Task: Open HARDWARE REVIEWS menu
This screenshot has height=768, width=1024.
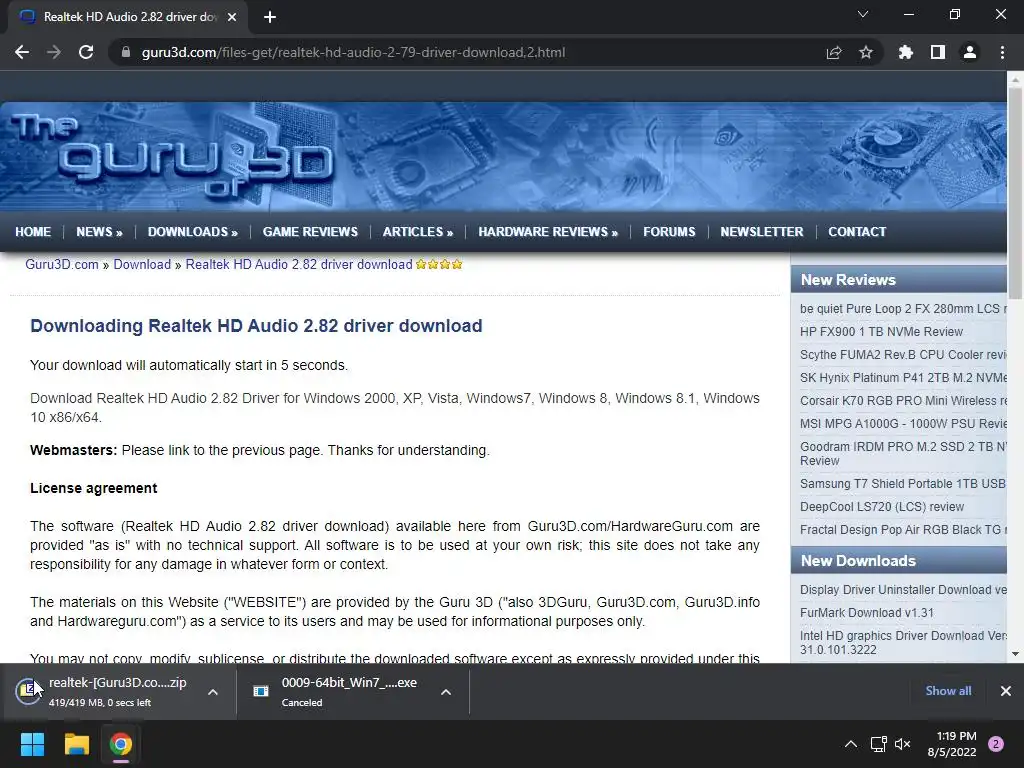Action: pyautogui.click(x=548, y=232)
